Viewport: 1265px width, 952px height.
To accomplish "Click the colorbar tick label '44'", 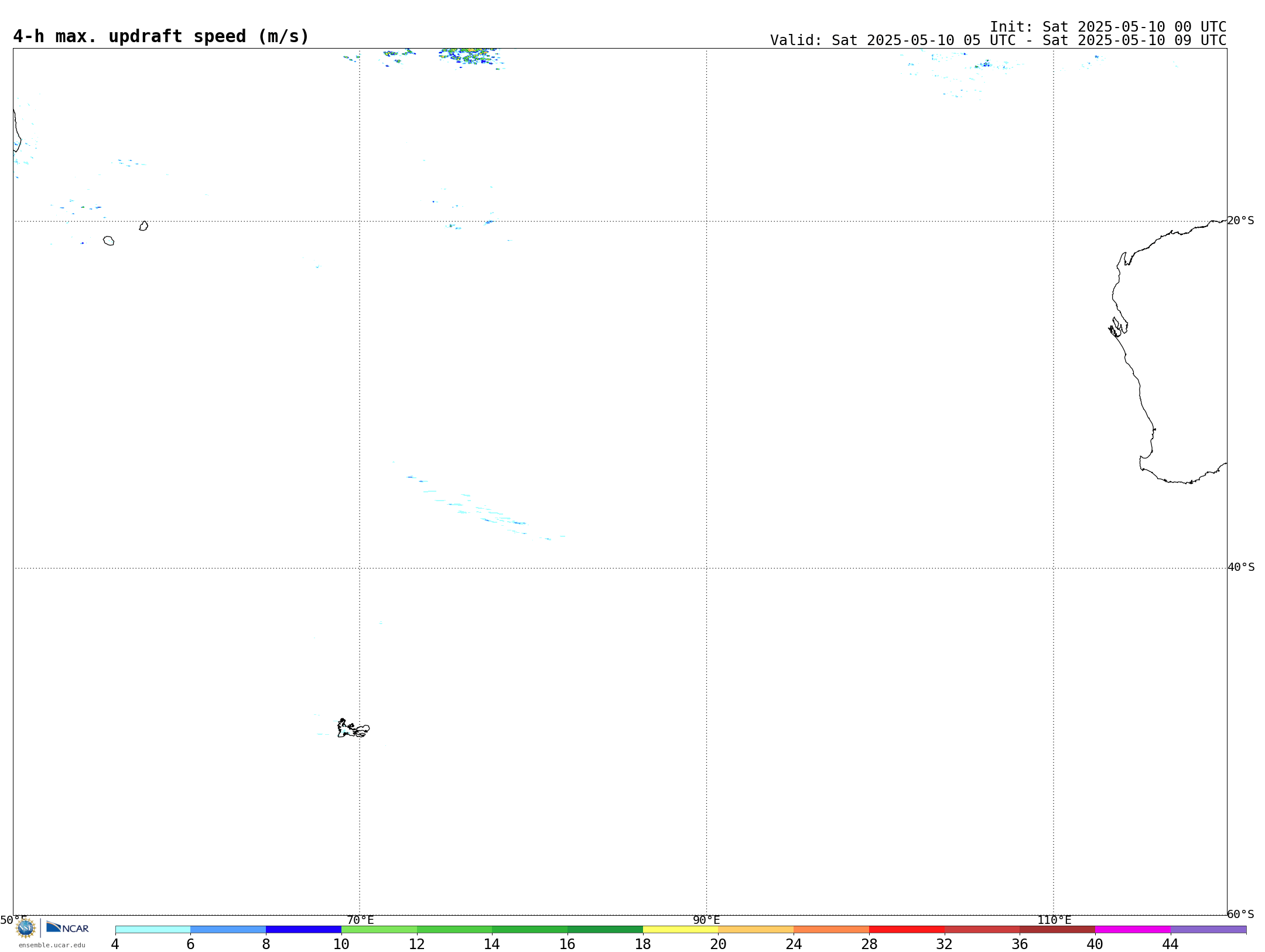I will pos(1171,944).
